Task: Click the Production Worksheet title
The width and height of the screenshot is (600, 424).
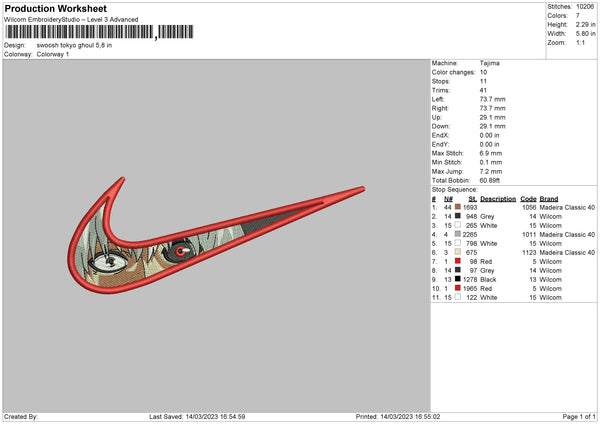Action: coord(55,8)
